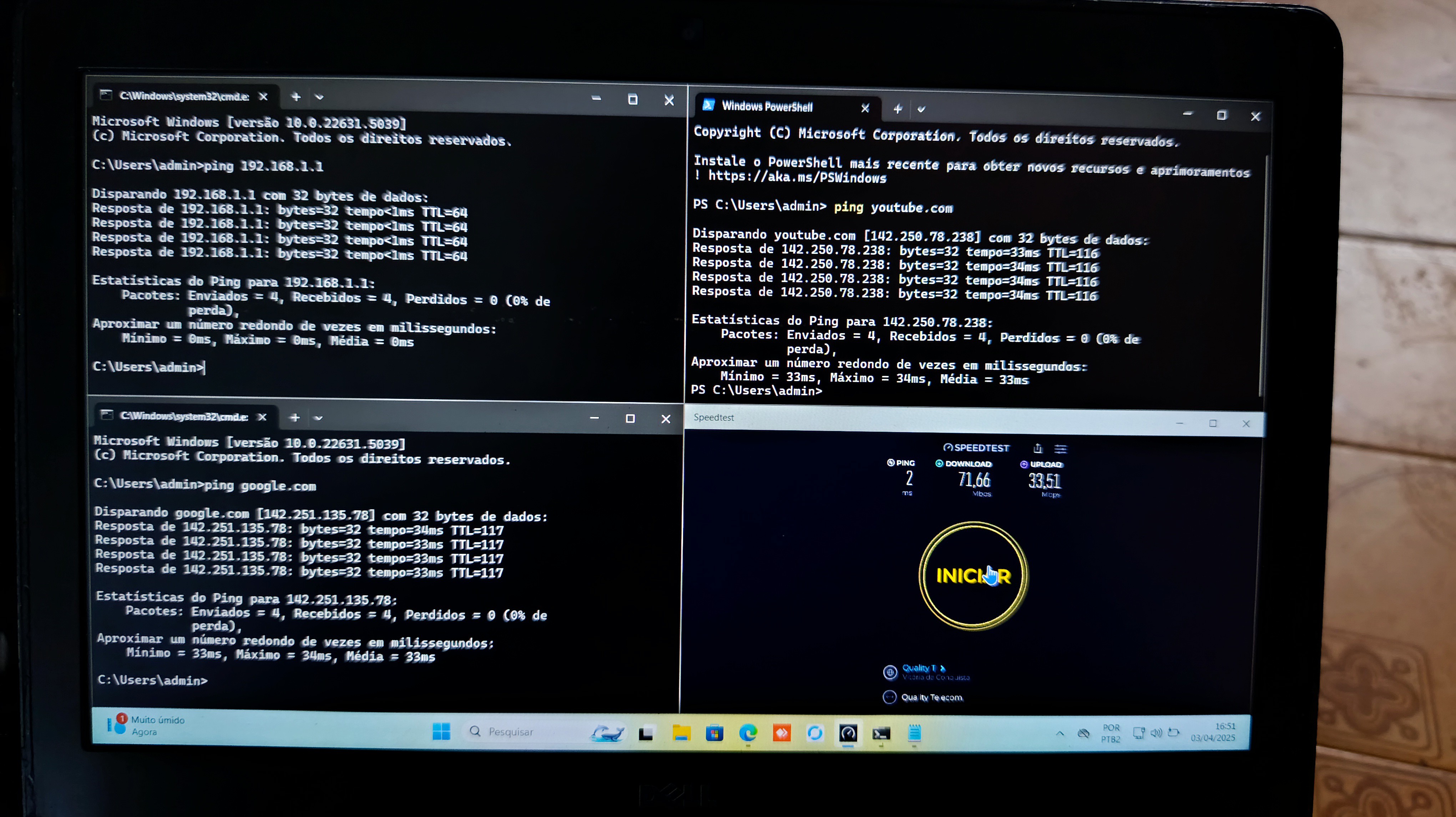Open the Speedtest settings sliders icon
Image resolution: width=1456 pixels, height=817 pixels.
point(1060,449)
